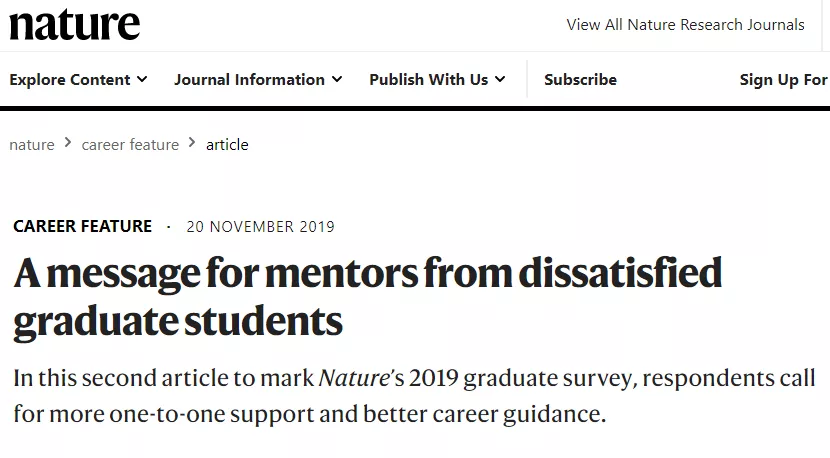Click the breadcrumb chevron after career feature
The width and height of the screenshot is (830, 458).
click(x=193, y=143)
